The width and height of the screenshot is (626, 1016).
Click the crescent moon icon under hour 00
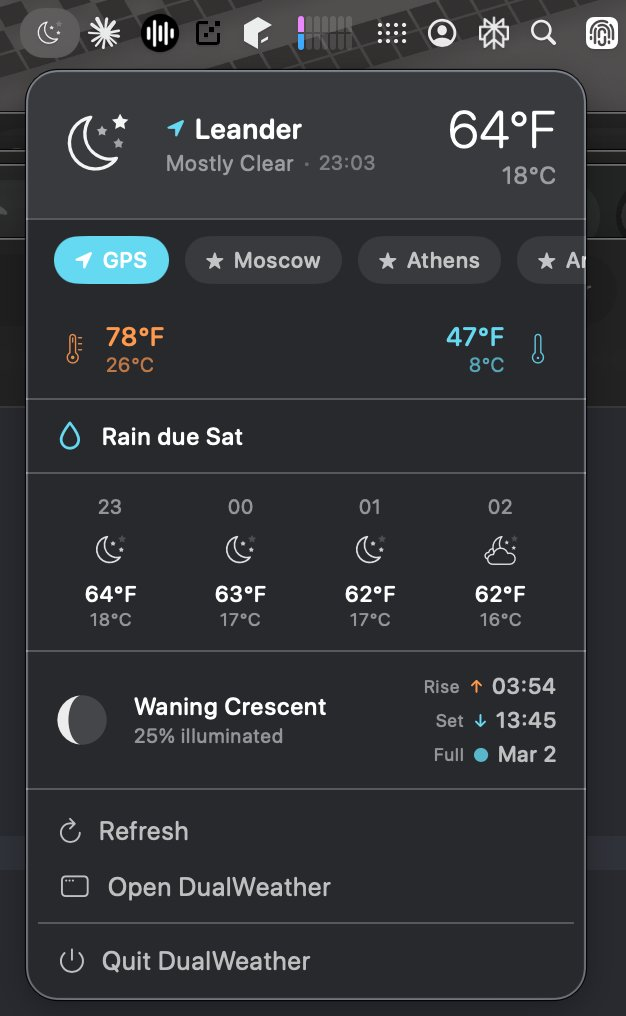(x=239, y=549)
